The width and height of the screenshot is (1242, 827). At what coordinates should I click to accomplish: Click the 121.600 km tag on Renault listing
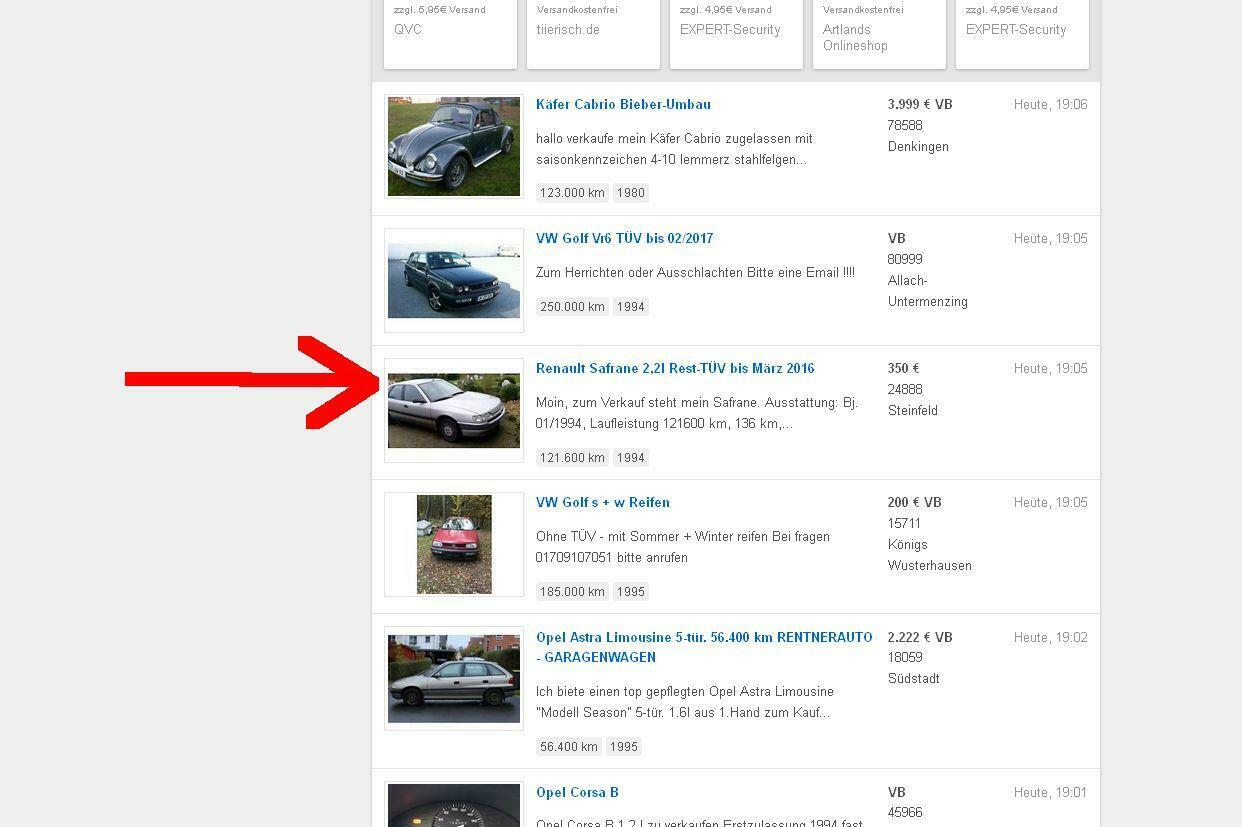point(572,458)
